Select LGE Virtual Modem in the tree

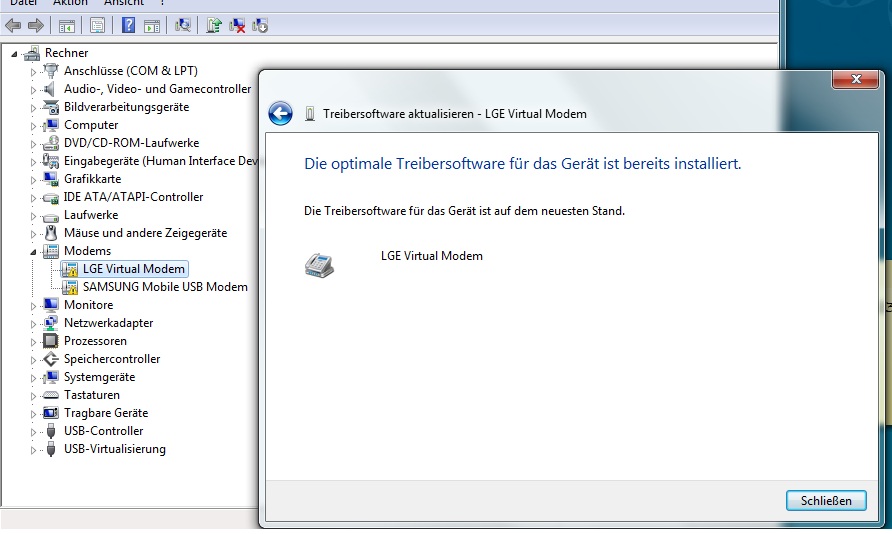(134, 269)
